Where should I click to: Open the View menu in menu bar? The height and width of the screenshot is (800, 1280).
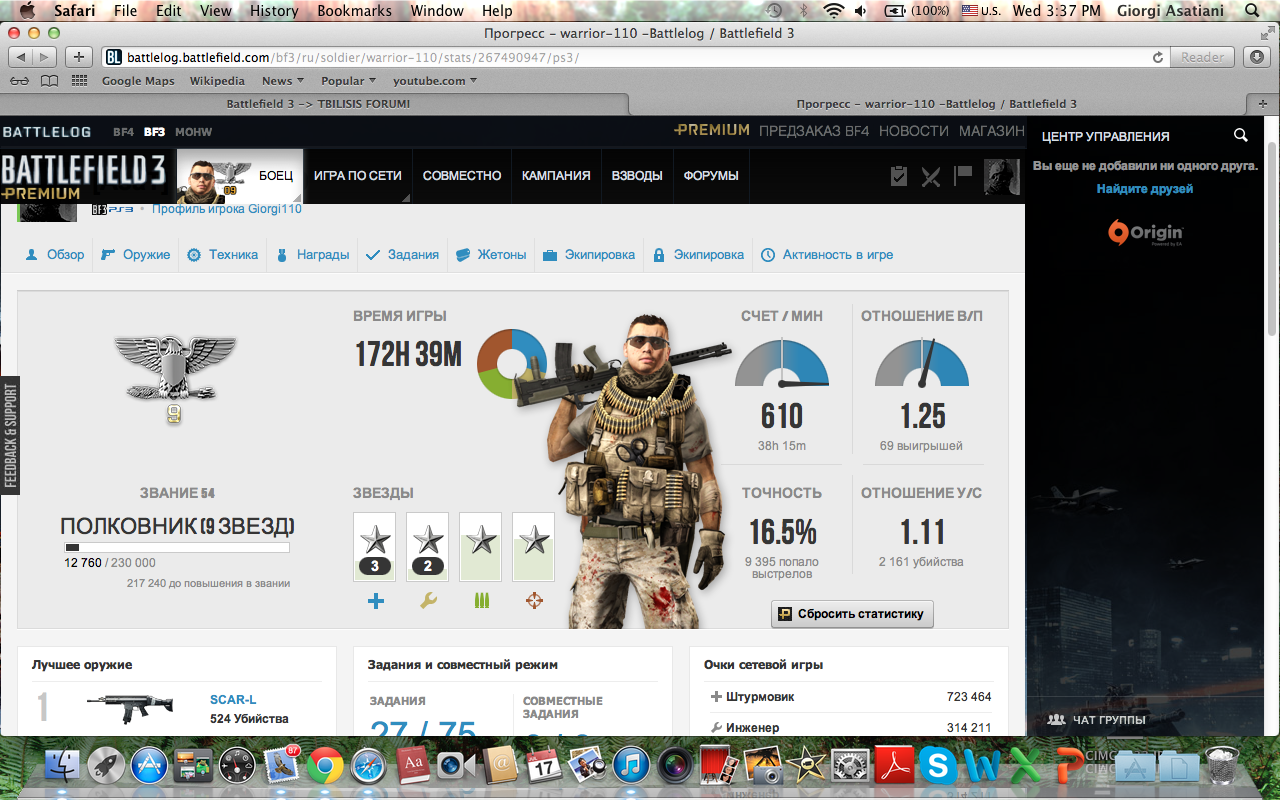pyautogui.click(x=216, y=11)
